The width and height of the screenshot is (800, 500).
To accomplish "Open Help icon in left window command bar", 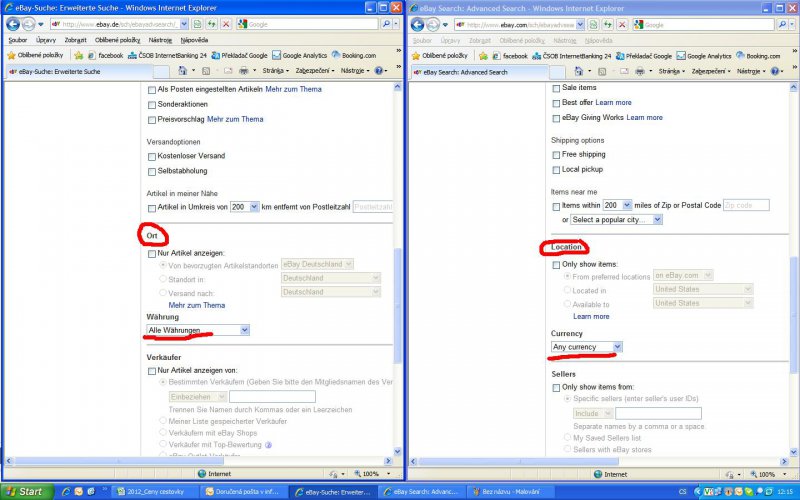I will pos(379,70).
